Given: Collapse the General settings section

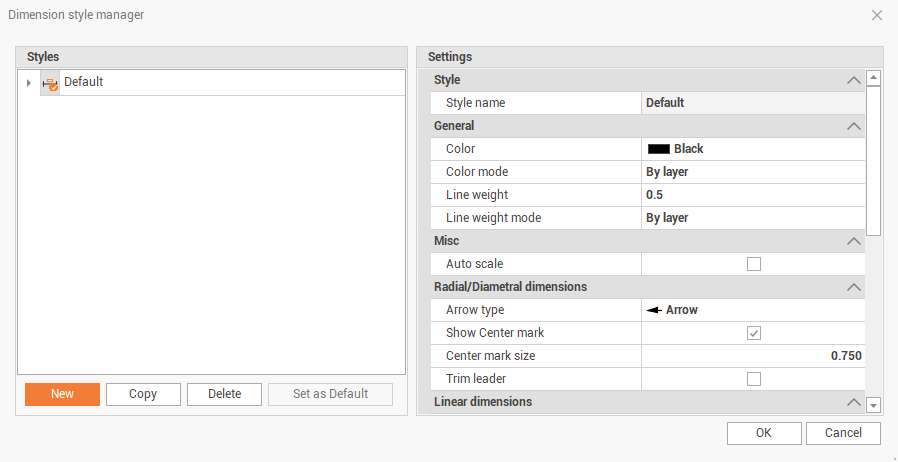Looking at the screenshot, I should pyautogui.click(x=853, y=126).
